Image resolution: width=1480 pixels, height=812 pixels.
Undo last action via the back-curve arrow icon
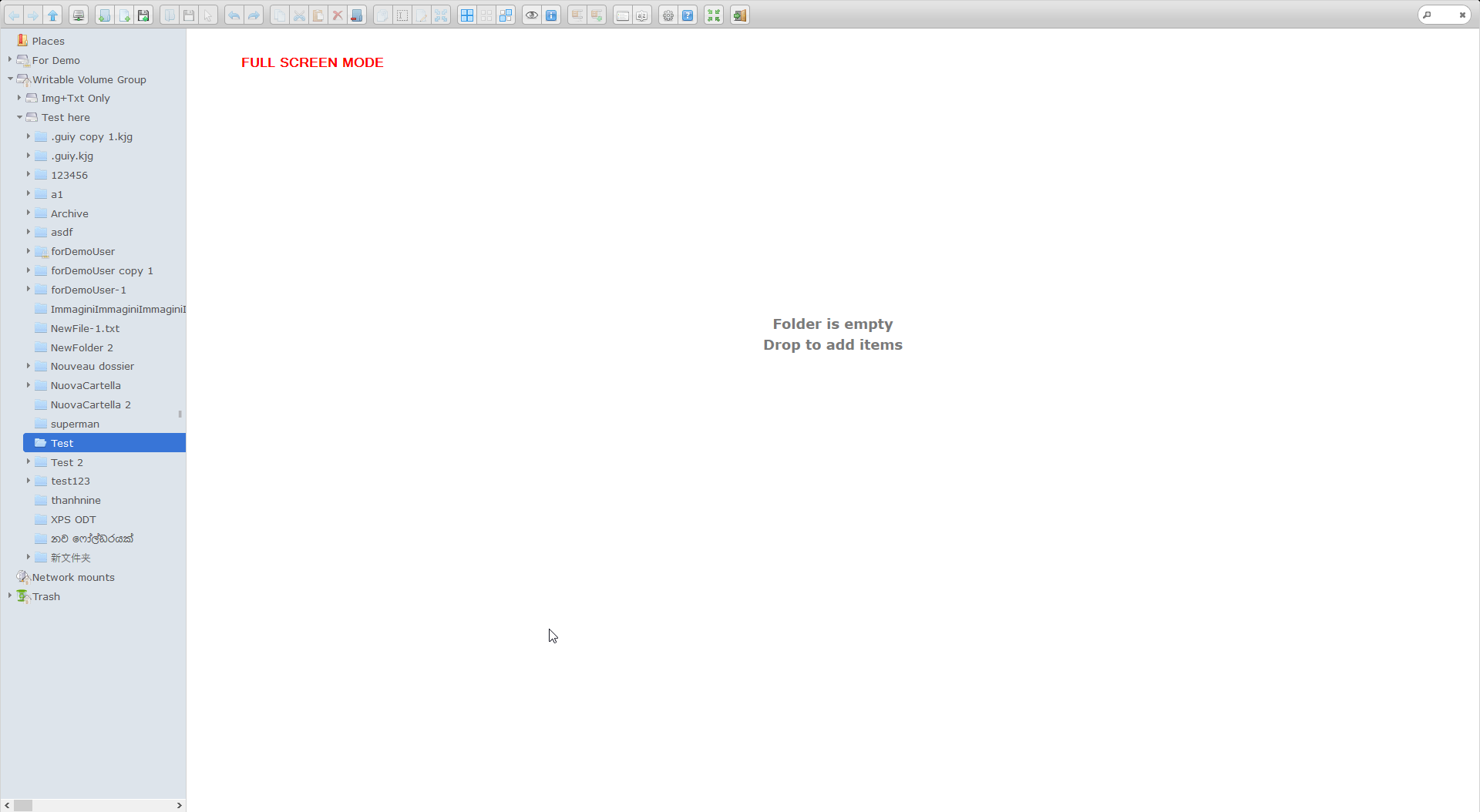pyautogui.click(x=234, y=15)
